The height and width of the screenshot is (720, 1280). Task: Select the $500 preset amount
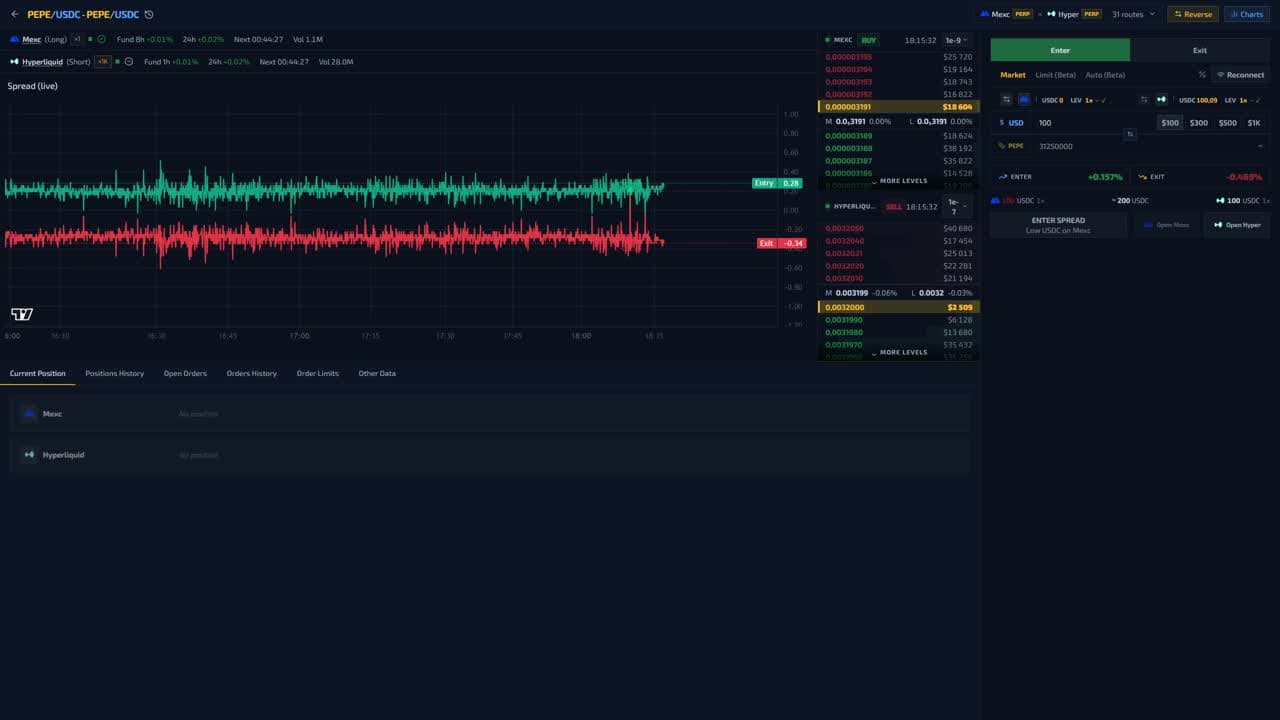click(1227, 123)
